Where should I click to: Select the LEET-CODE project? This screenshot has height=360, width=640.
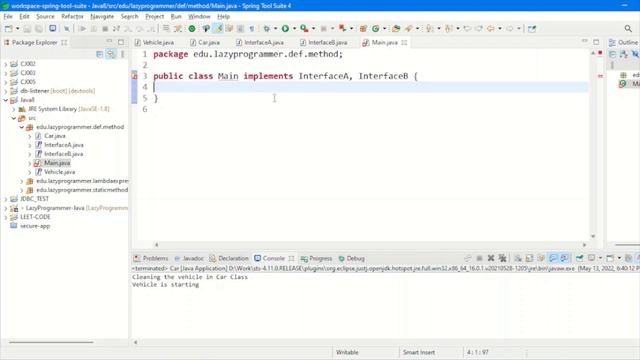click(35, 217)
